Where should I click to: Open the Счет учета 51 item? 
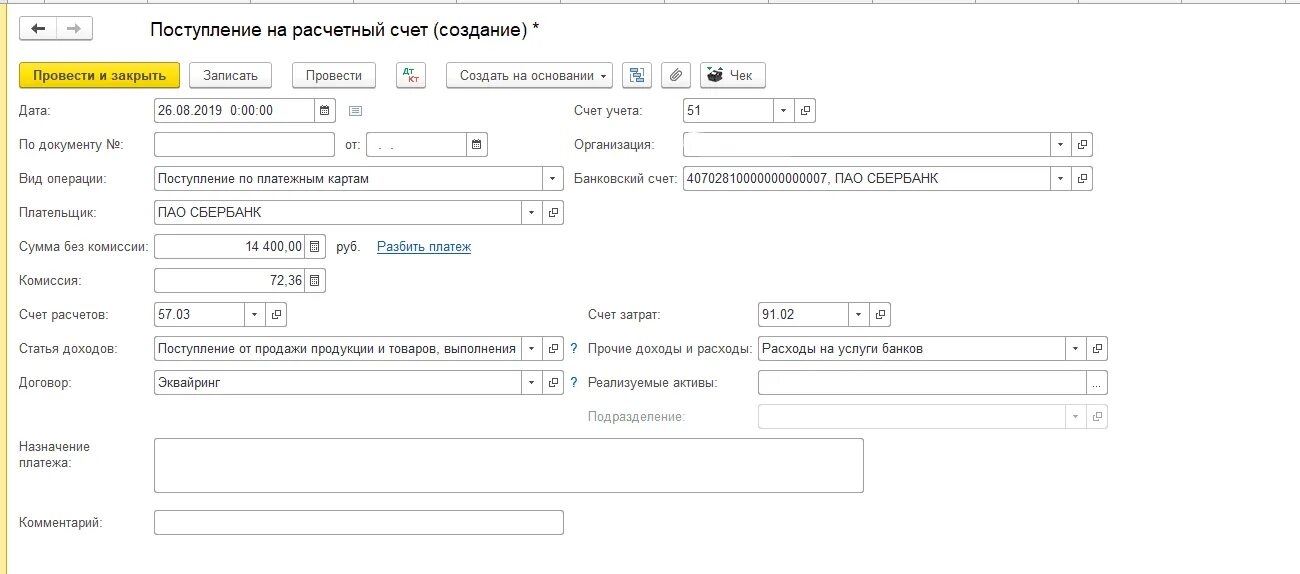click(805, 110)
